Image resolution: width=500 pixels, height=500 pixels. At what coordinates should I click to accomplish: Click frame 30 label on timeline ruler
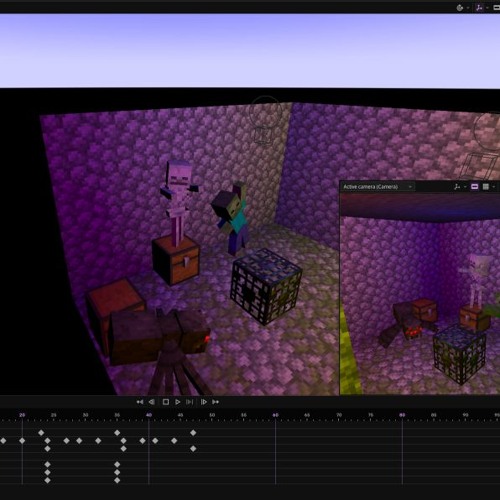85,415
